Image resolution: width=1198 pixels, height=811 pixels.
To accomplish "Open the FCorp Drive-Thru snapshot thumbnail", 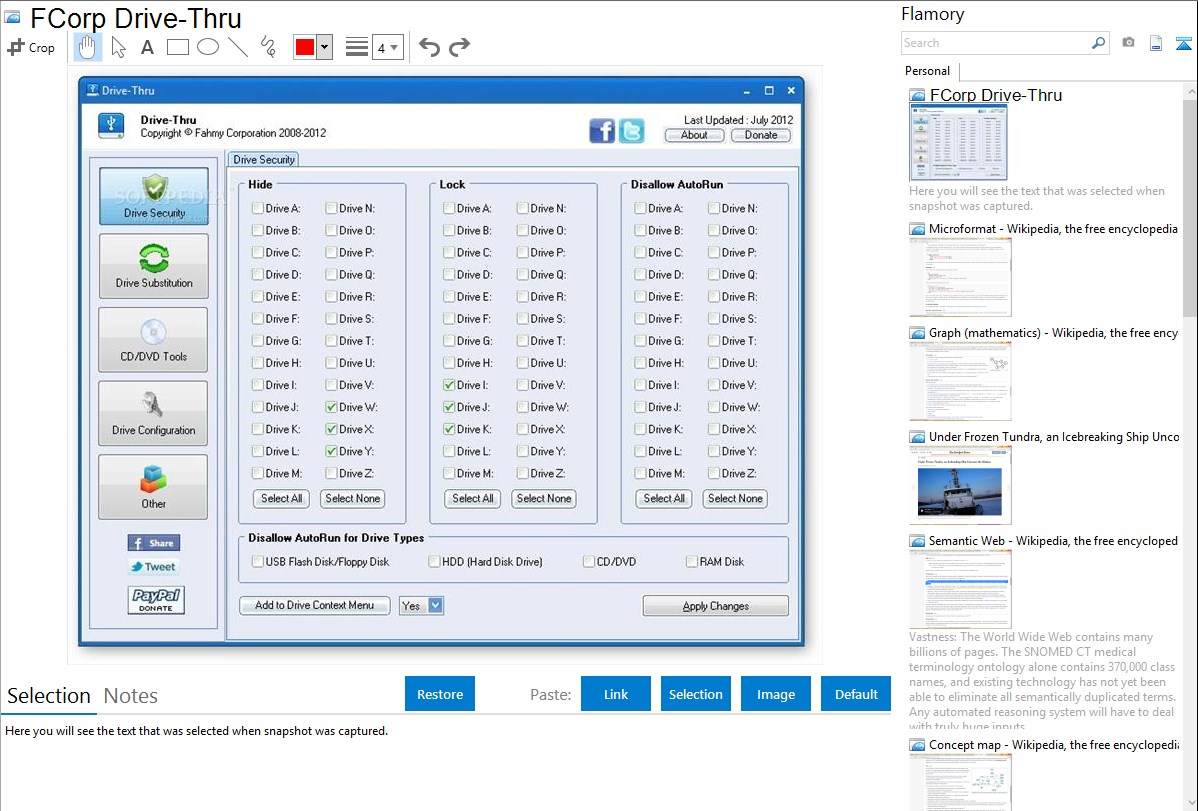I will click(958, 142).
